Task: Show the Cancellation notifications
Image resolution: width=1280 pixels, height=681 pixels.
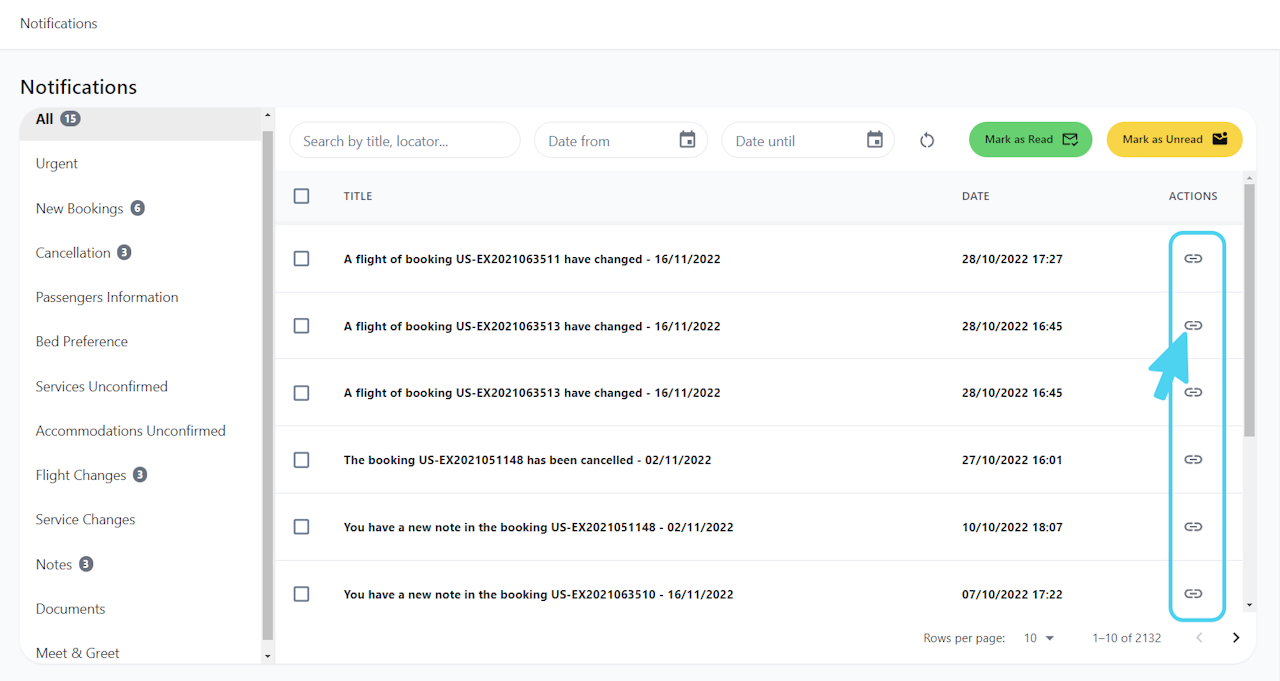Action: 73,253
